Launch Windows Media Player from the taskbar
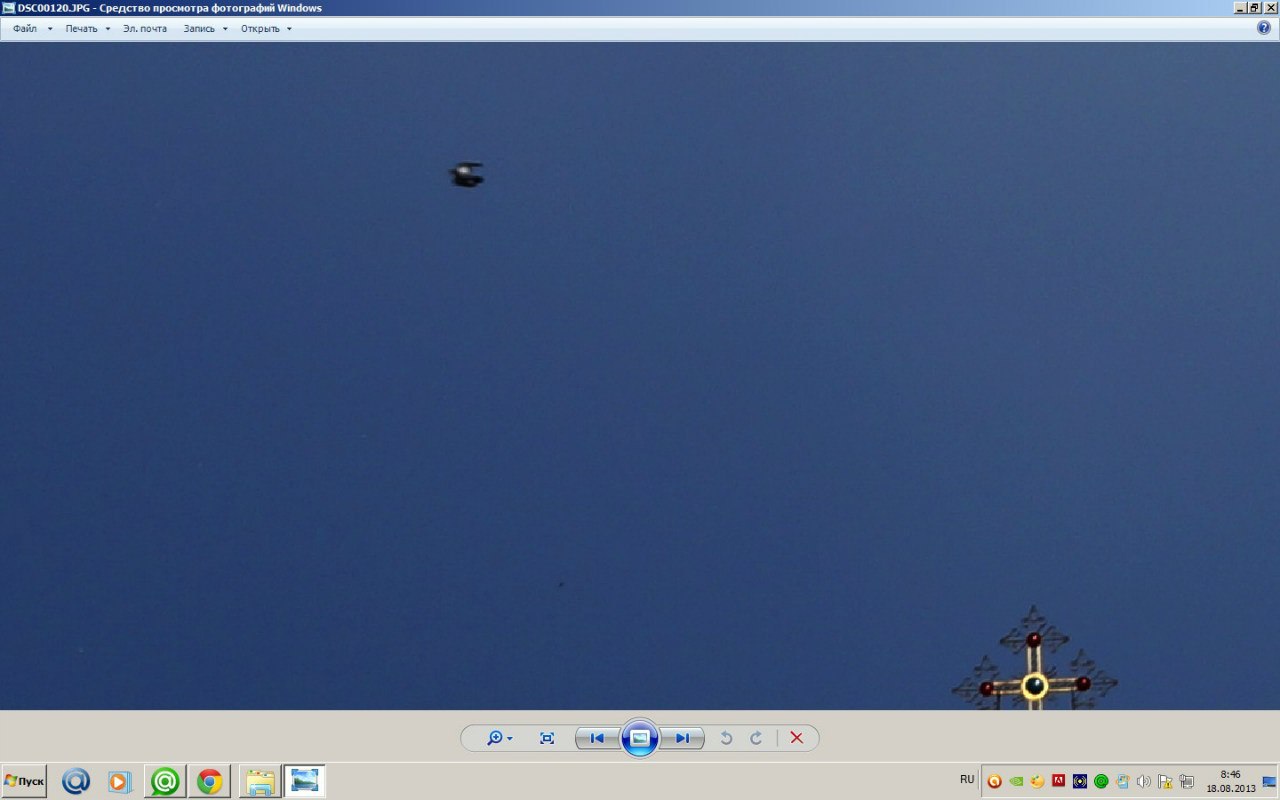This screenshot has width=1280, height=800. (120, 781)
